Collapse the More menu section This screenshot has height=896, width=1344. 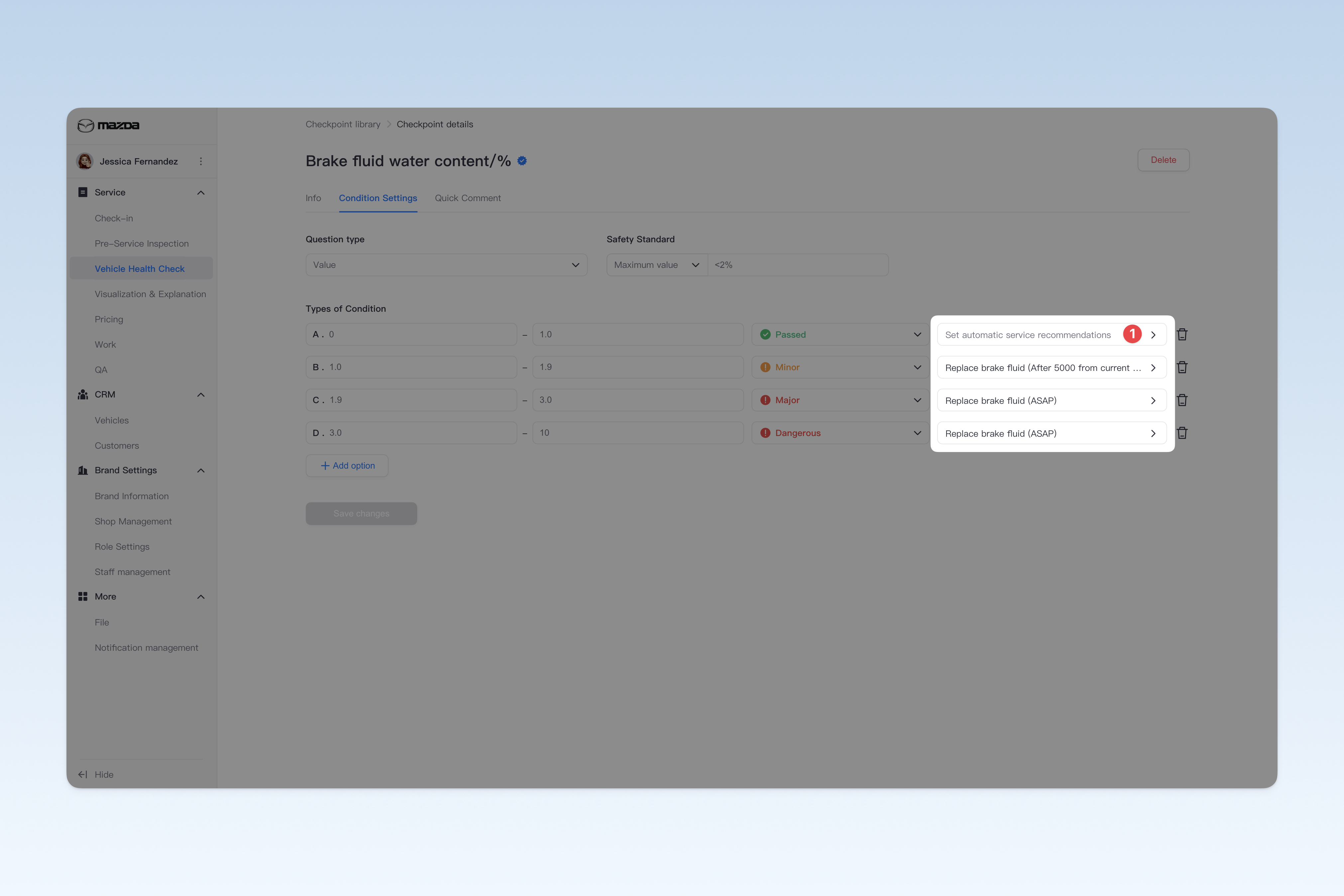(x=201, y=597)
